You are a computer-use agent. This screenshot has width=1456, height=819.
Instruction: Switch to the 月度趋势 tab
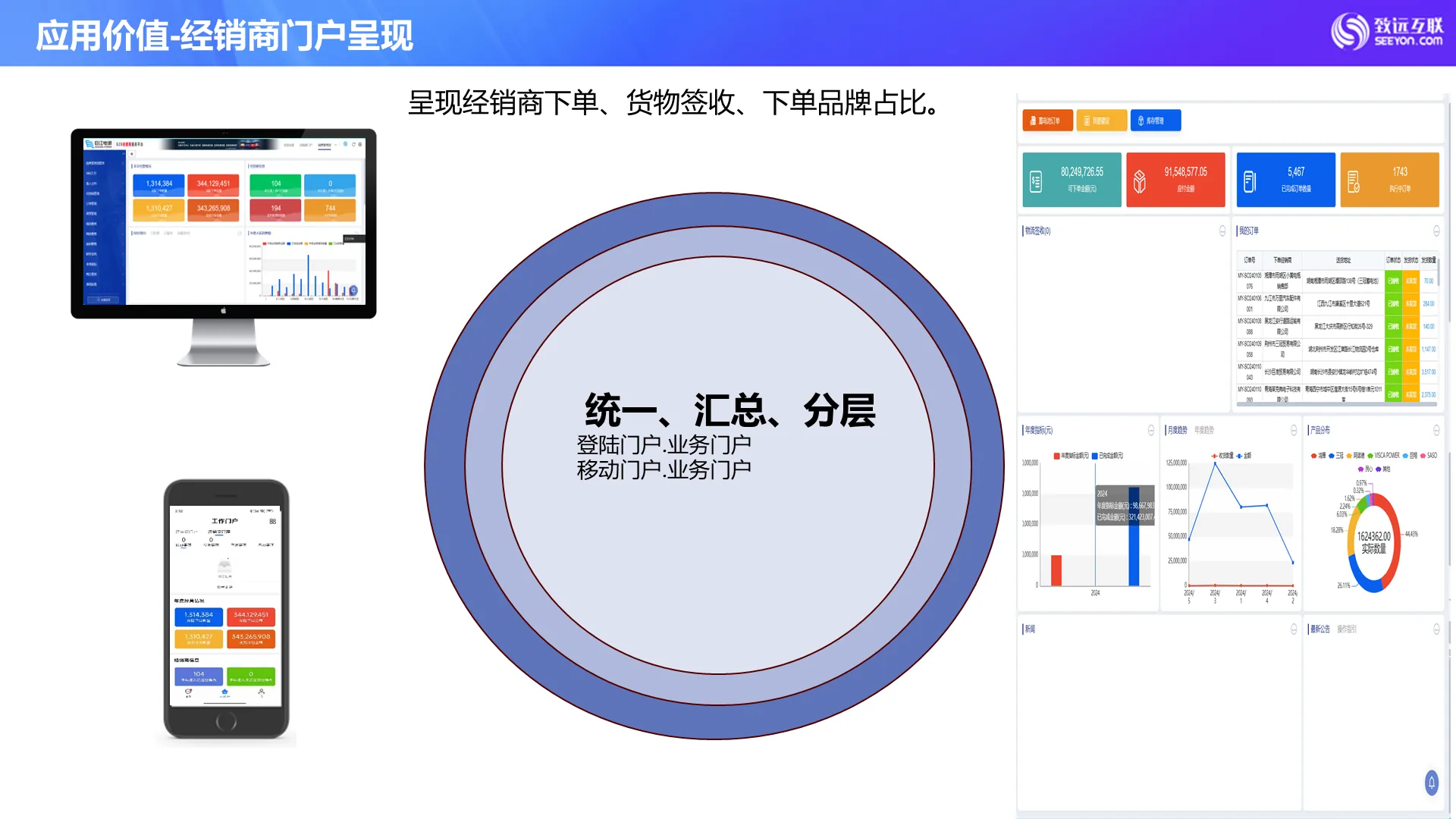point(1178,430)
